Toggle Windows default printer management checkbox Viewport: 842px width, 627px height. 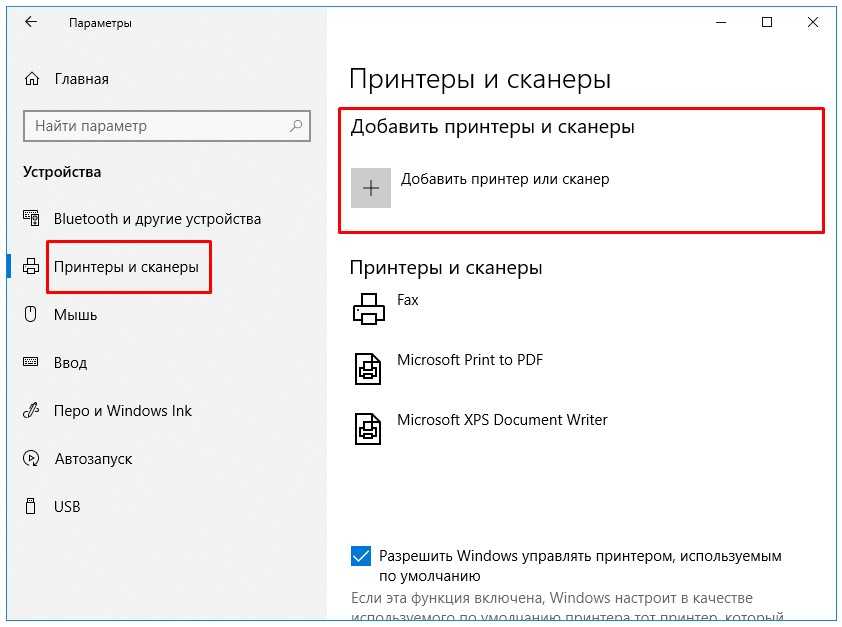[361, 556]
